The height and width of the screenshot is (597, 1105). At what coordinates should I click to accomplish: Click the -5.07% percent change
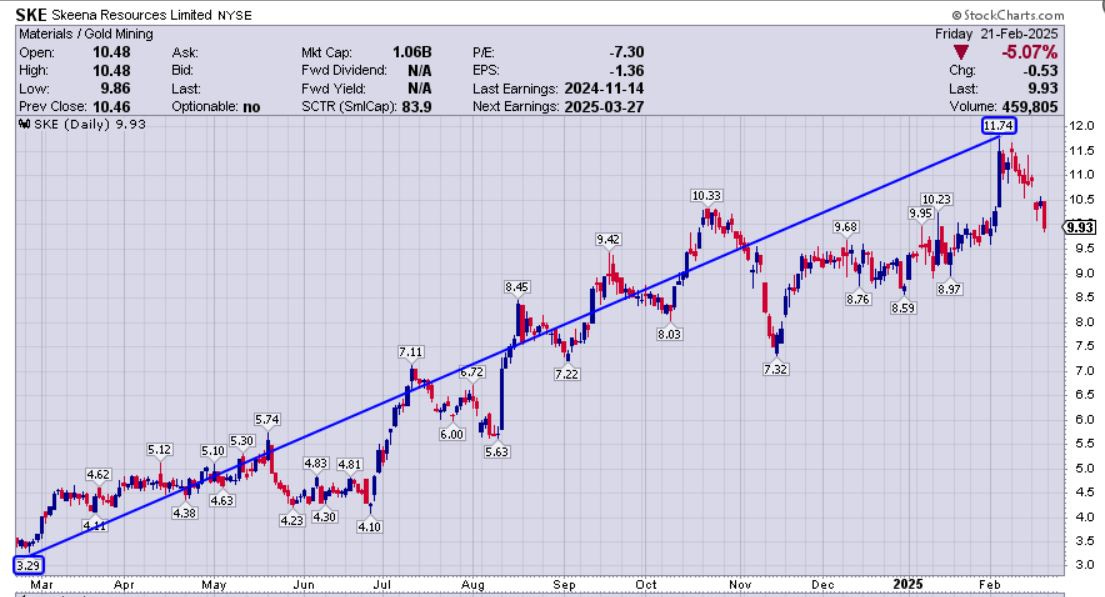tap(1030, 52)
